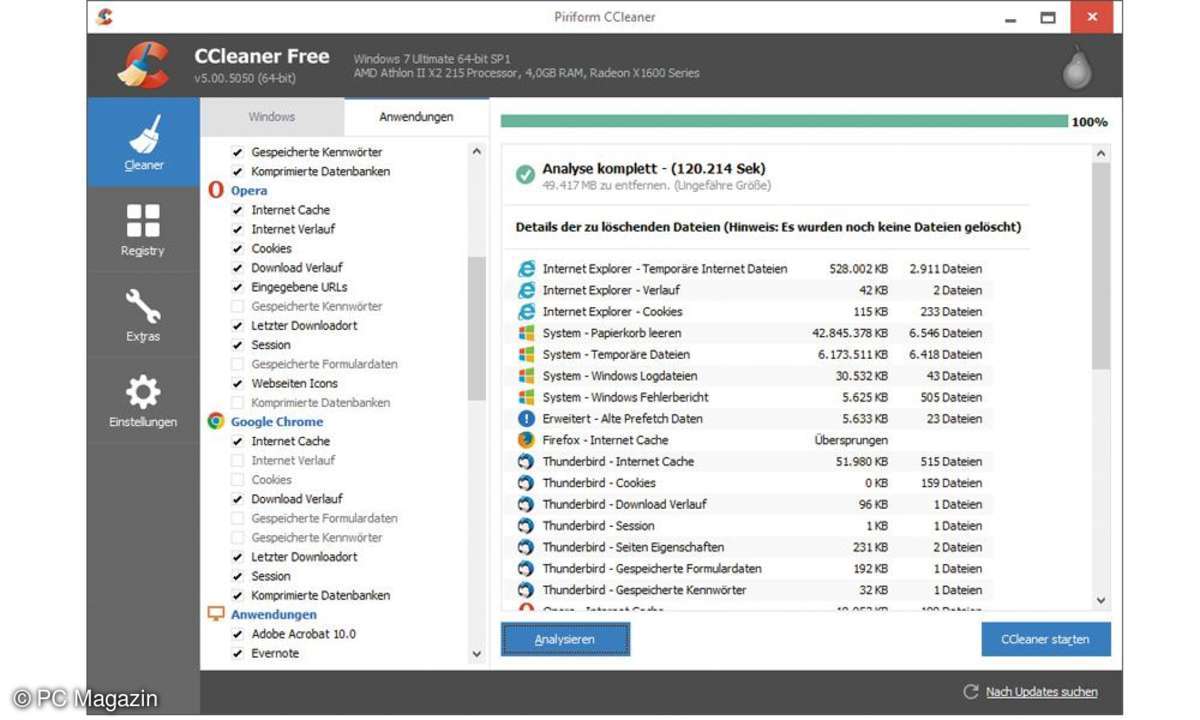Screen dimensions: 1200x720
Task: Click Thunderbird icon beside Internet Cache row
Action: tap(526, 461)
